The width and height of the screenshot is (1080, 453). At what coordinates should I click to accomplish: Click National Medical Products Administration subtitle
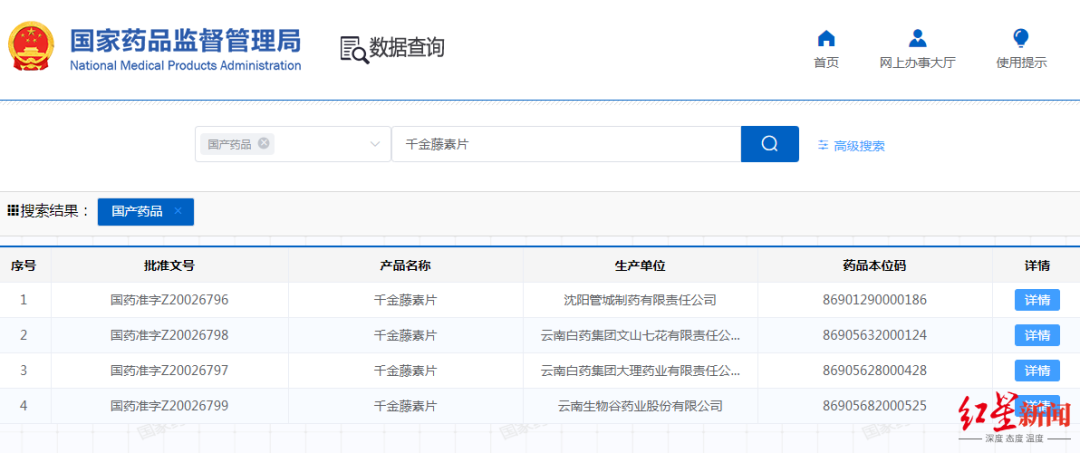point(185,66)
